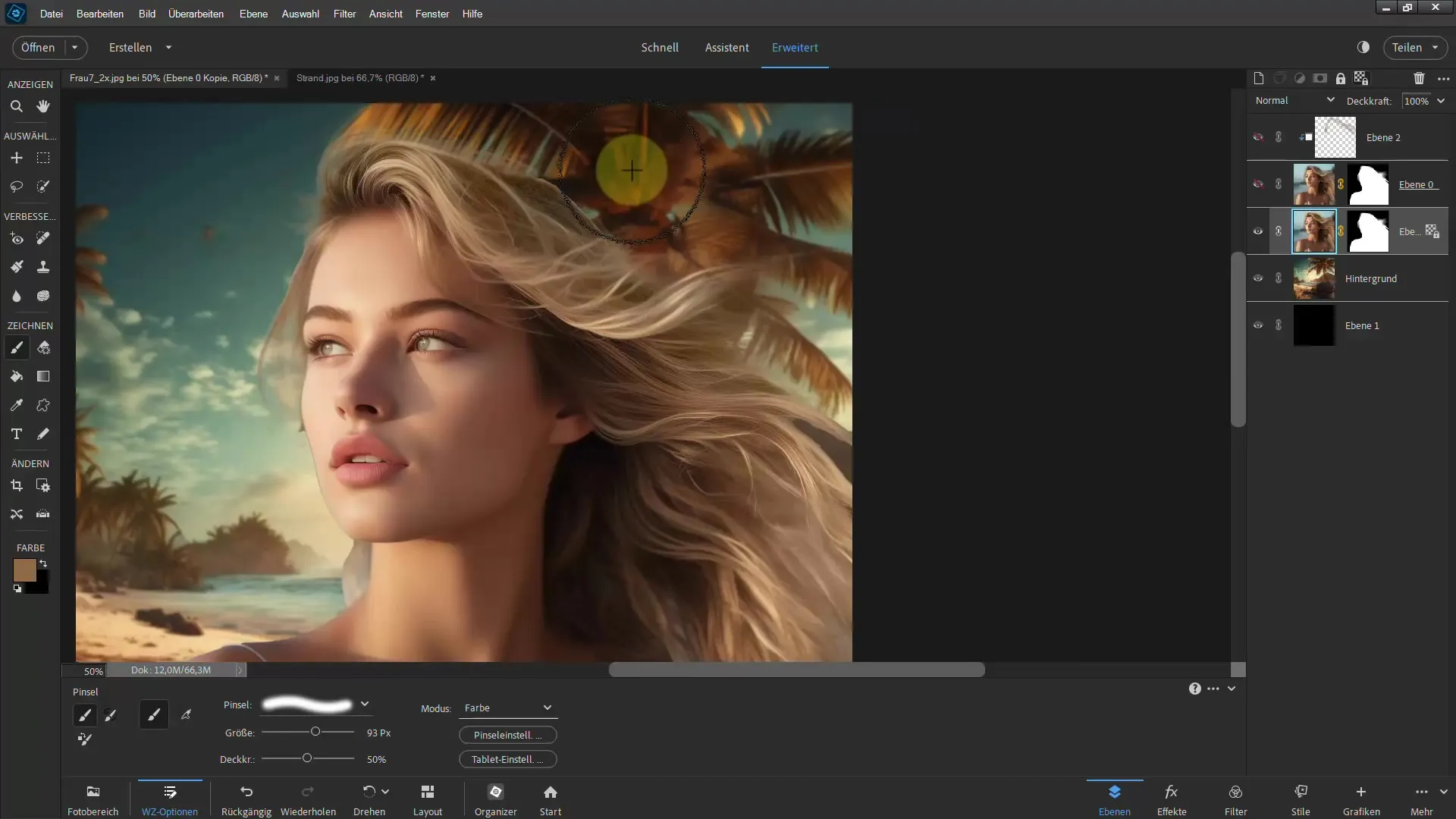Screen dimensions: 1456x819
Task: Open the Überarbeiten menu
Action: (x=196, y=14)
